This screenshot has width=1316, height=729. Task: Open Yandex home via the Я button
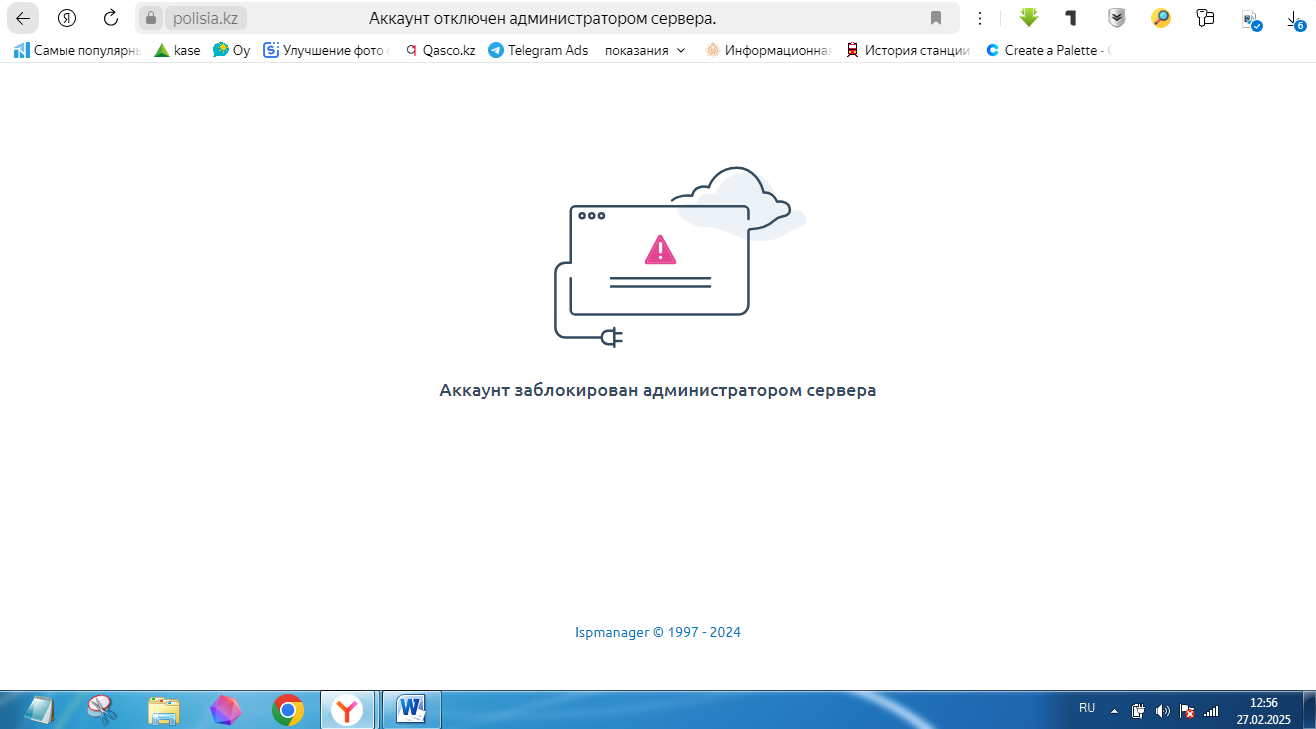point(67,18)
